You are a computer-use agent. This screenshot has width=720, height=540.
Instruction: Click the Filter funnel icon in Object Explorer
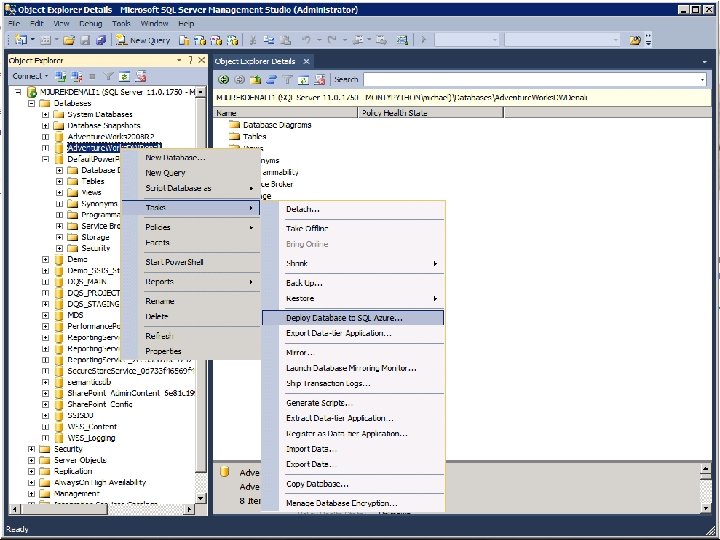[x=108, y=76]
